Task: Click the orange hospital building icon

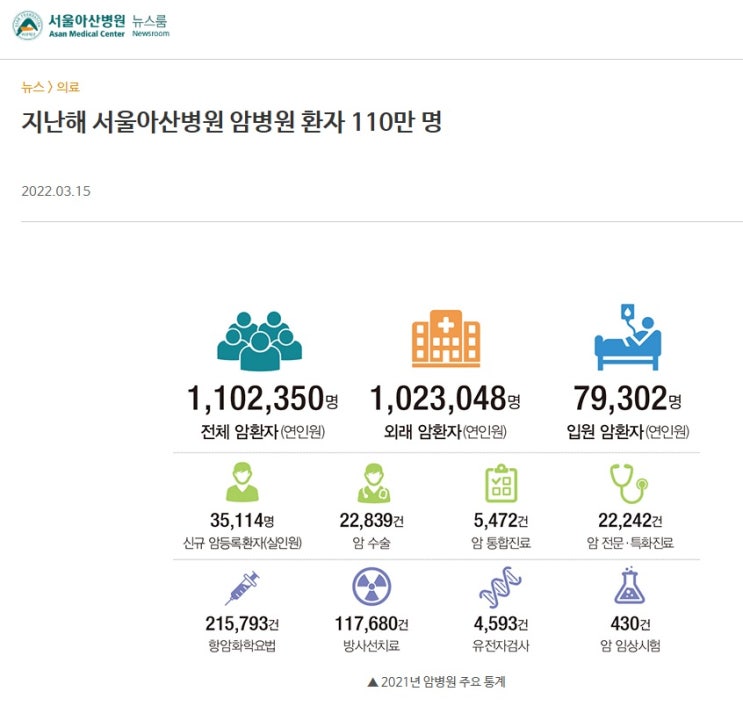Action: (446, 338)
